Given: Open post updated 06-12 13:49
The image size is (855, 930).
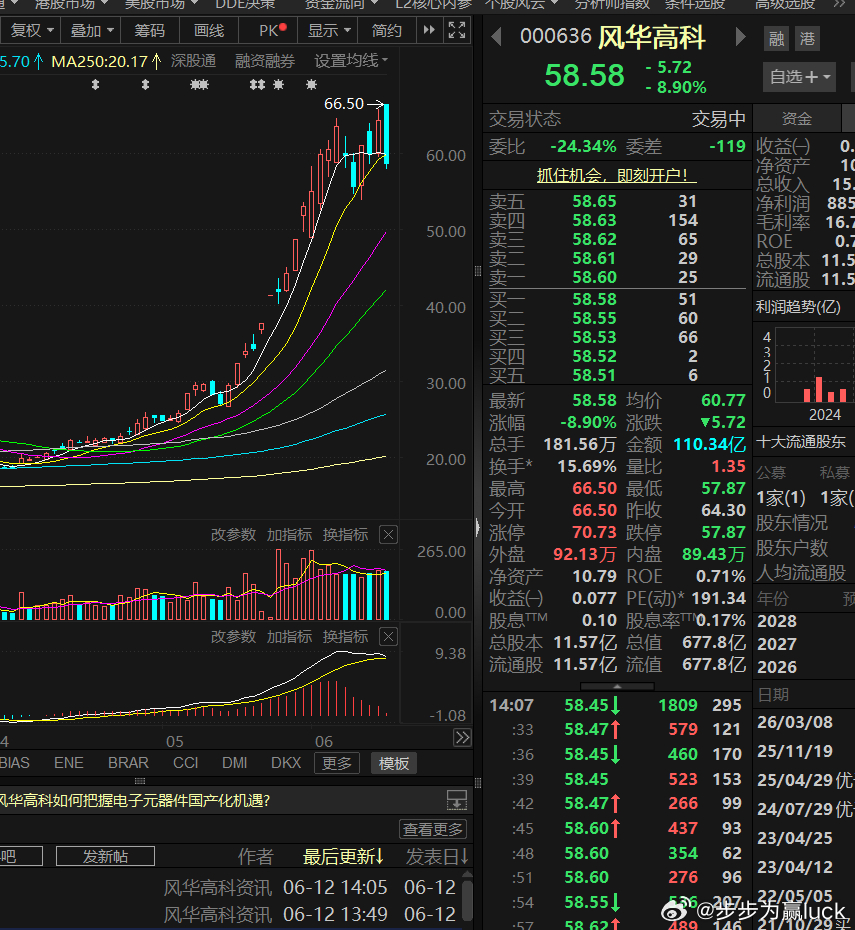Looking at the screenshot, I should pyautogui.click(x=311, y=915).
